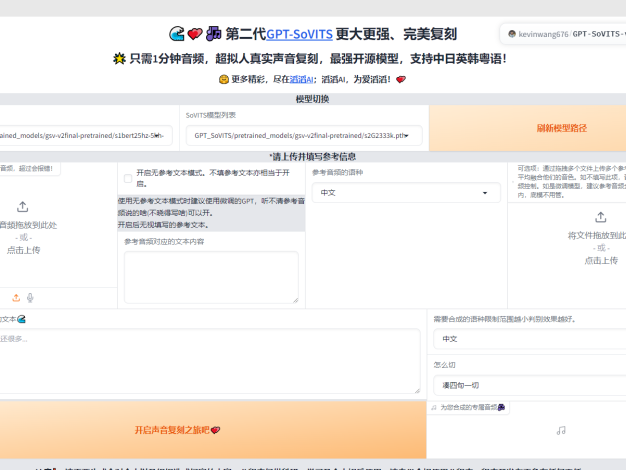Click the 模型切换 section header
Screen dimensions: 626x470
312,99
